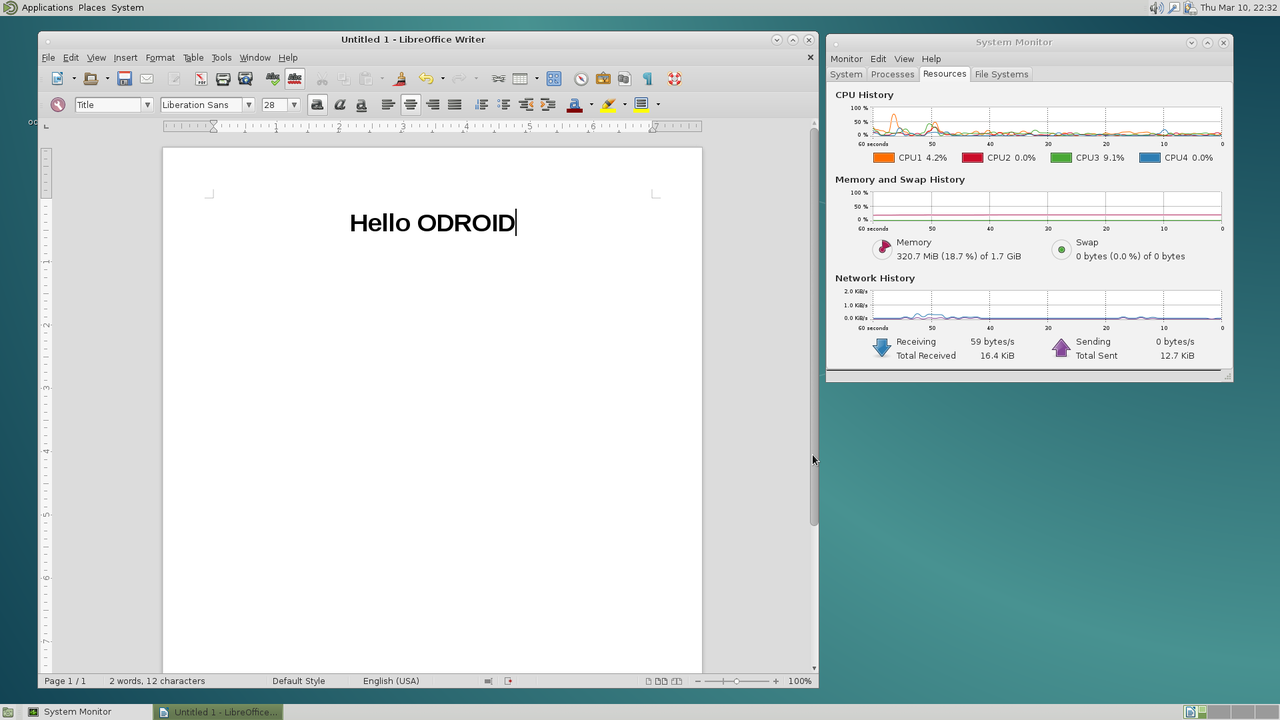Open the Navigator compass icon
This screenshot has height=720, width=1280.
(581, 79)
